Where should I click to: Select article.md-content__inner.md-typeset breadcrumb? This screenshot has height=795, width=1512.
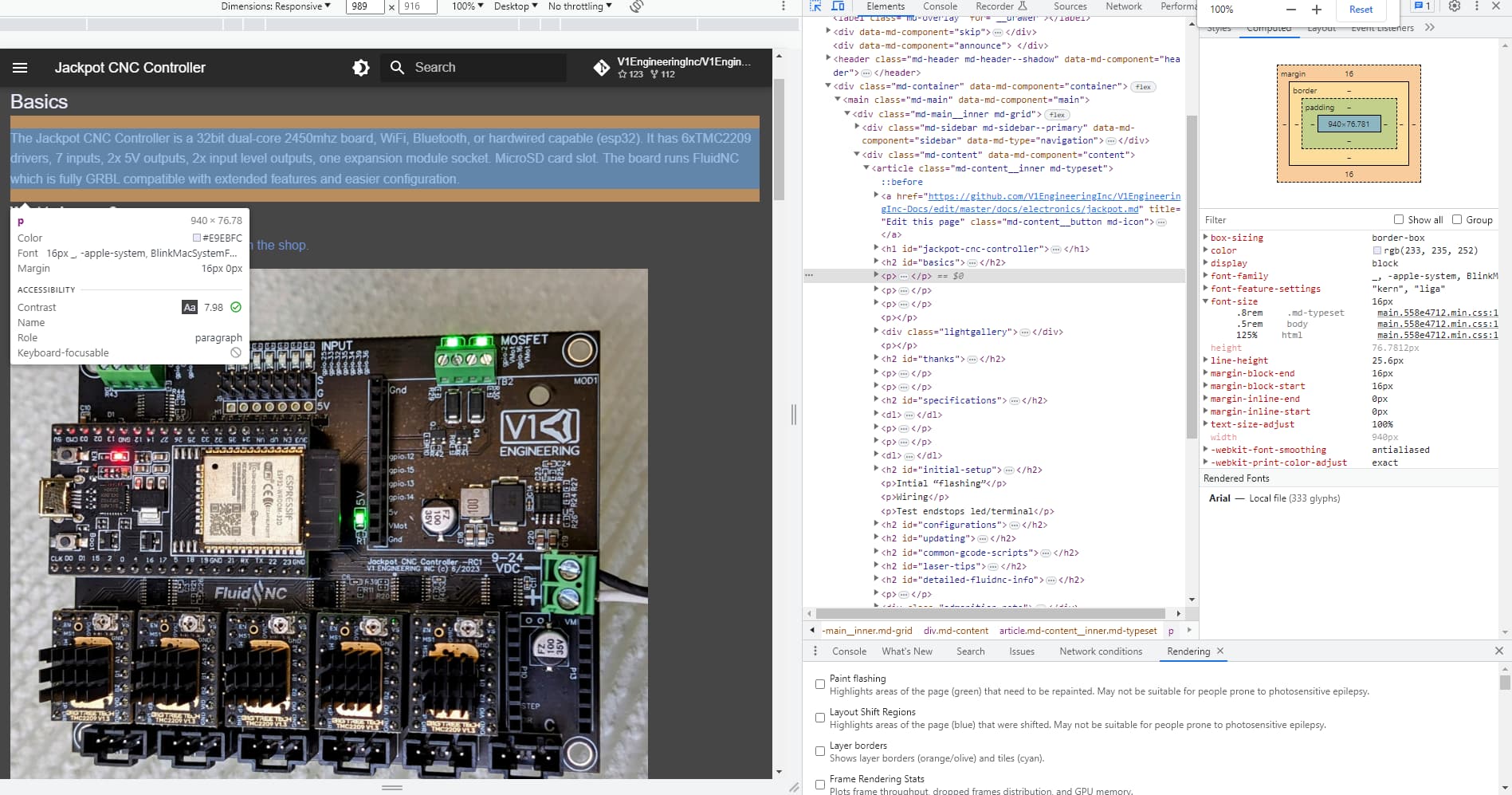click(x=1078, y=631)
